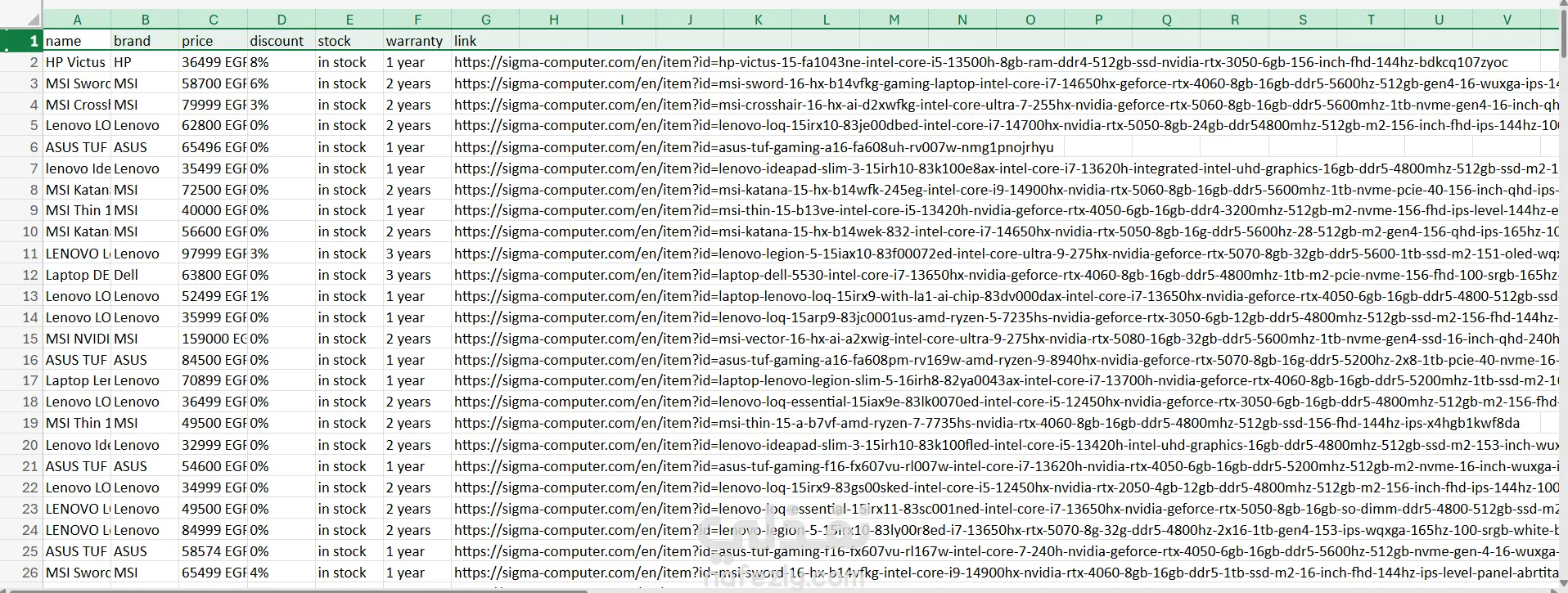Select the 'Dell' brand cell
Screen dimensions: 1568x593
[145, 275]
